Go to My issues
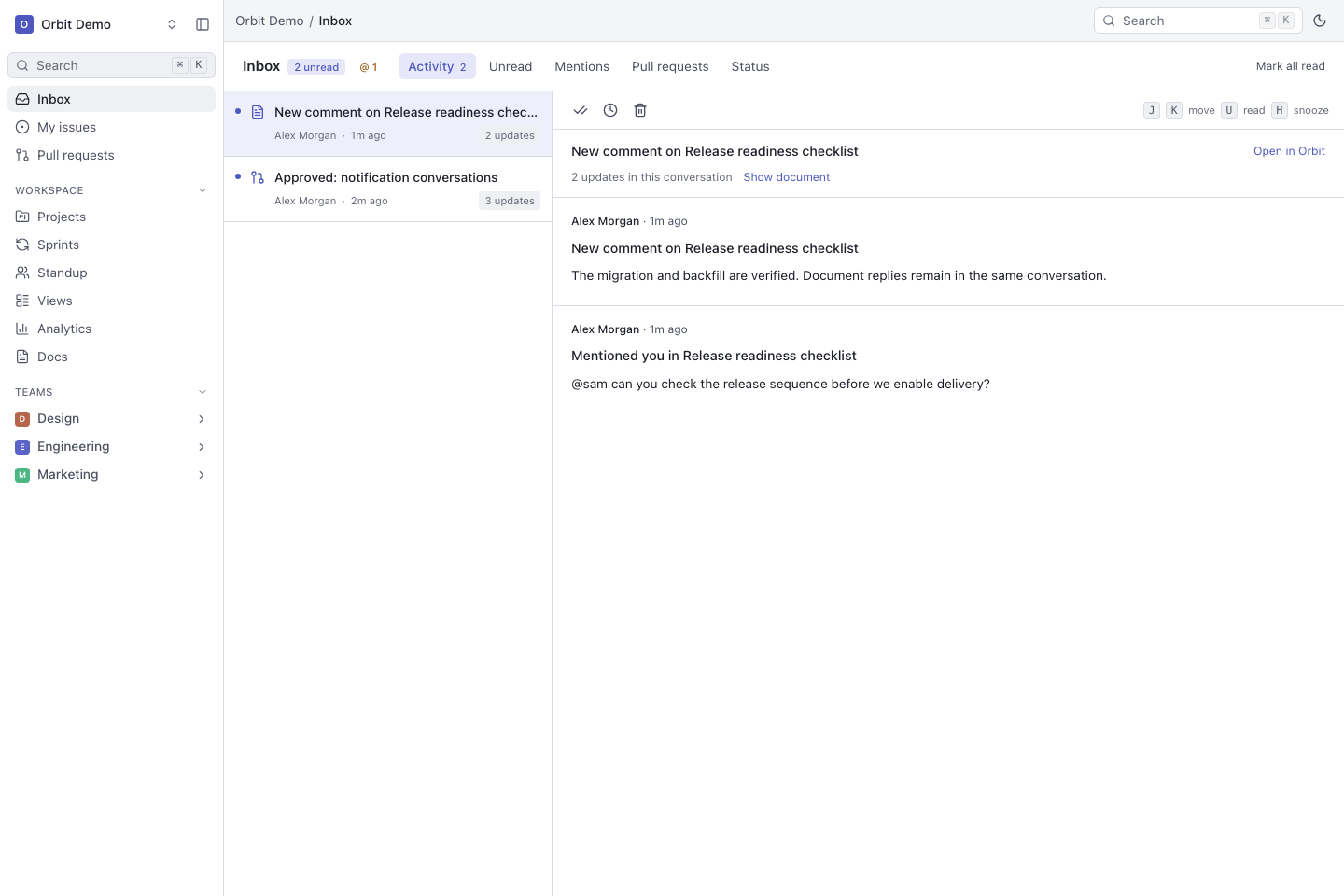This screenshot has height=896, width=1344. tap(111, 127)
